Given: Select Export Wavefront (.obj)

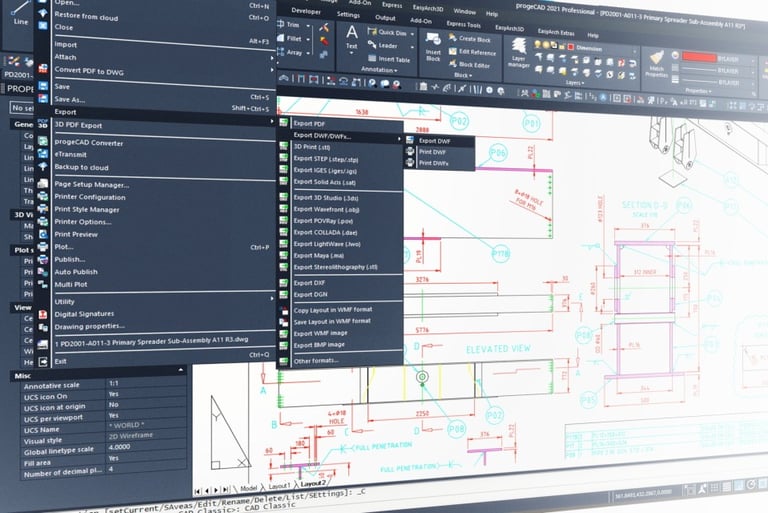Looking at the screenshot, I should 326,209.
